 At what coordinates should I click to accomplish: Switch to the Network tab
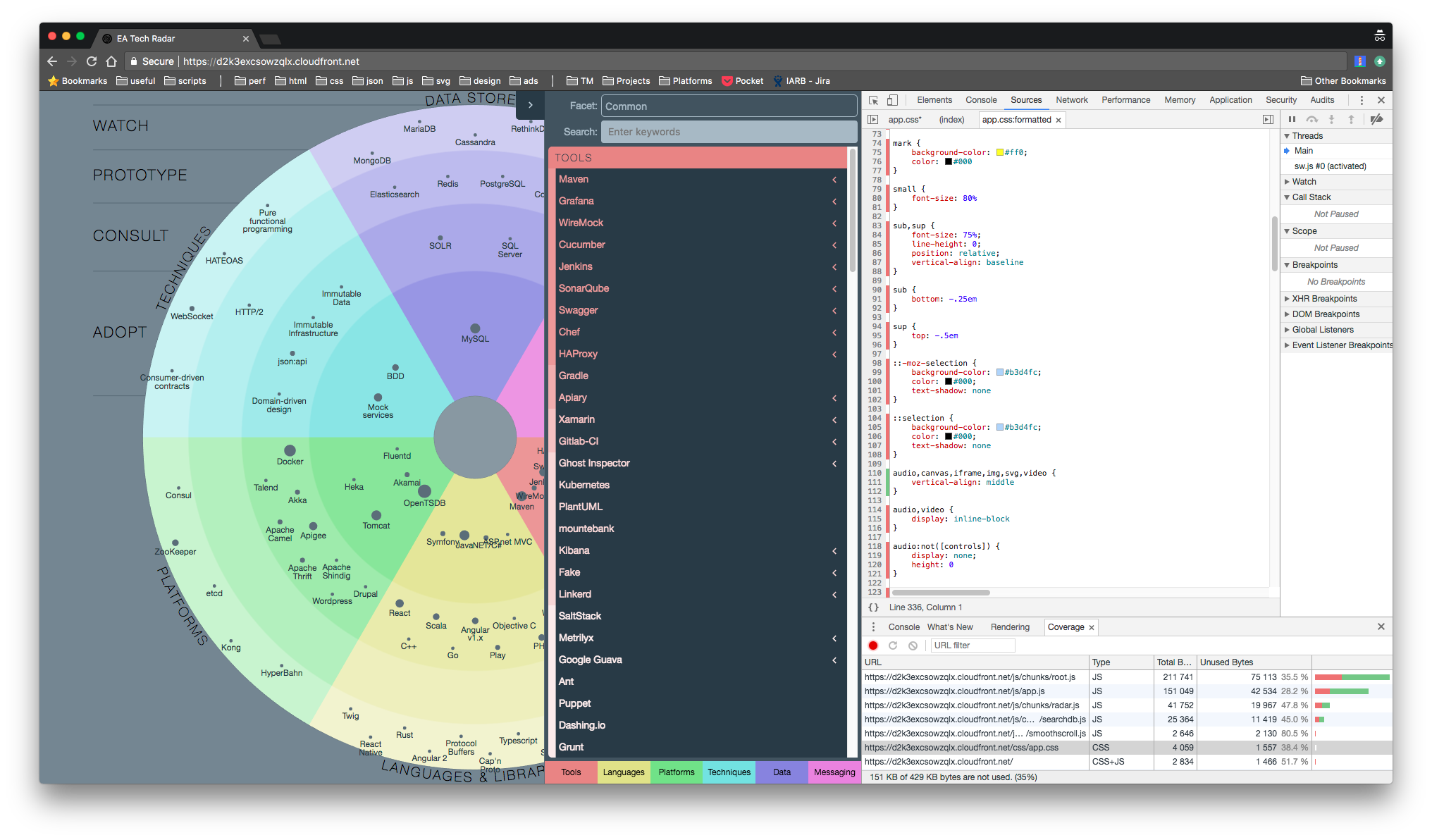tap(1071, 100)
